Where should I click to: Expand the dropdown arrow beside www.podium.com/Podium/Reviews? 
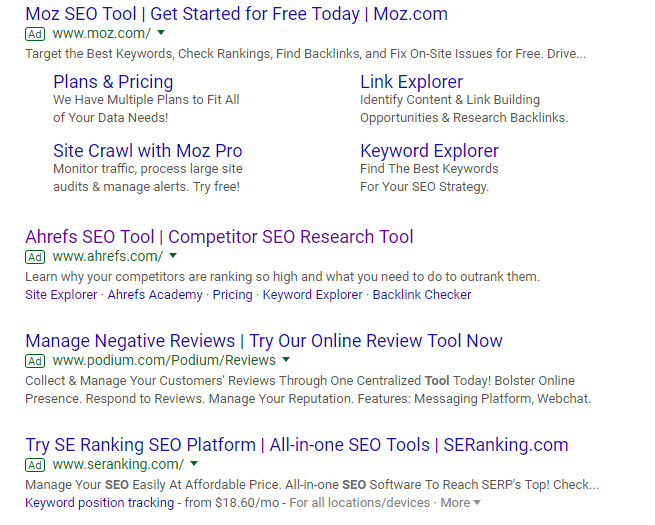point(286,360)
